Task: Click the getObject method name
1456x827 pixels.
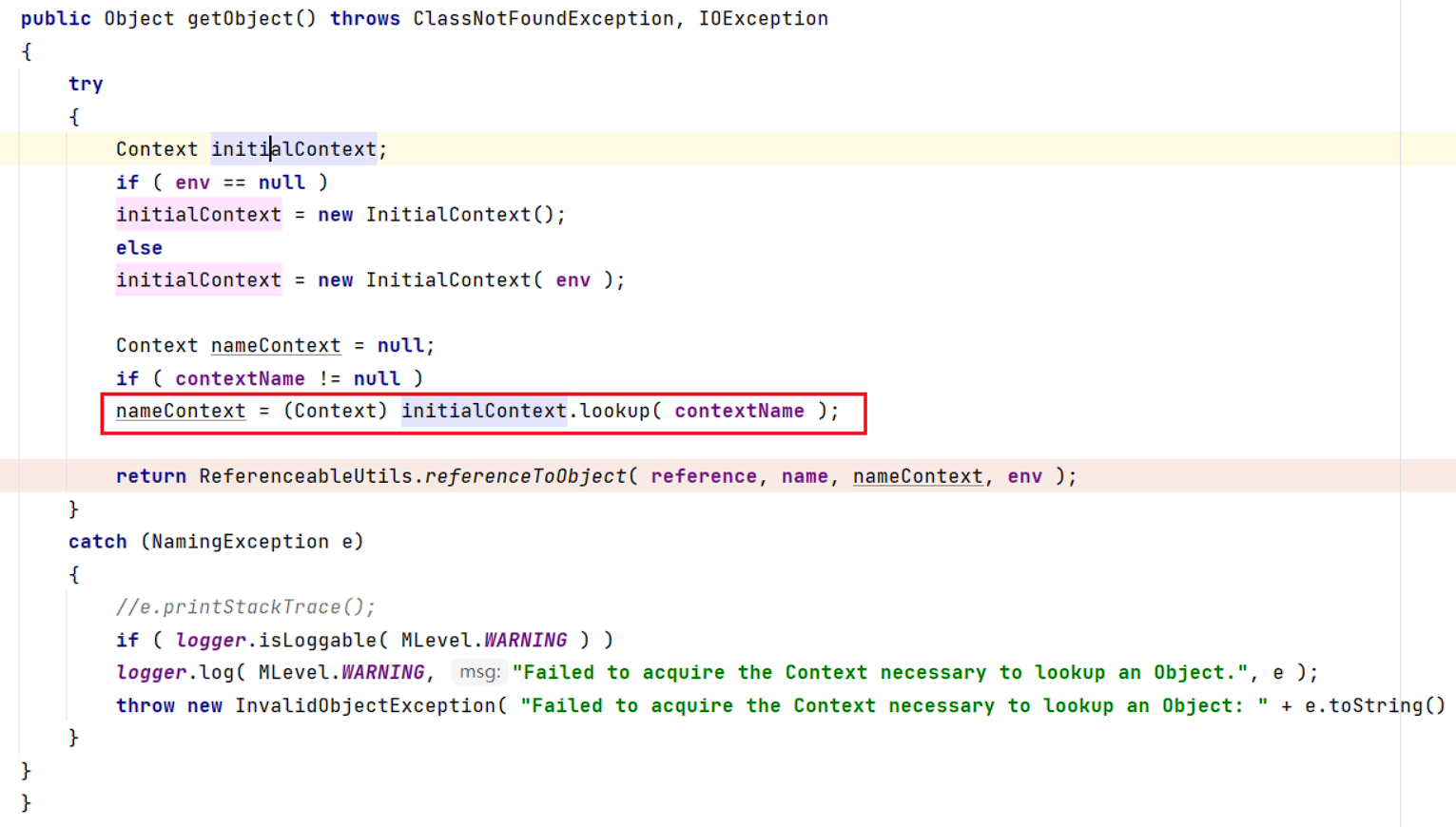Action: tap(241, 18)
